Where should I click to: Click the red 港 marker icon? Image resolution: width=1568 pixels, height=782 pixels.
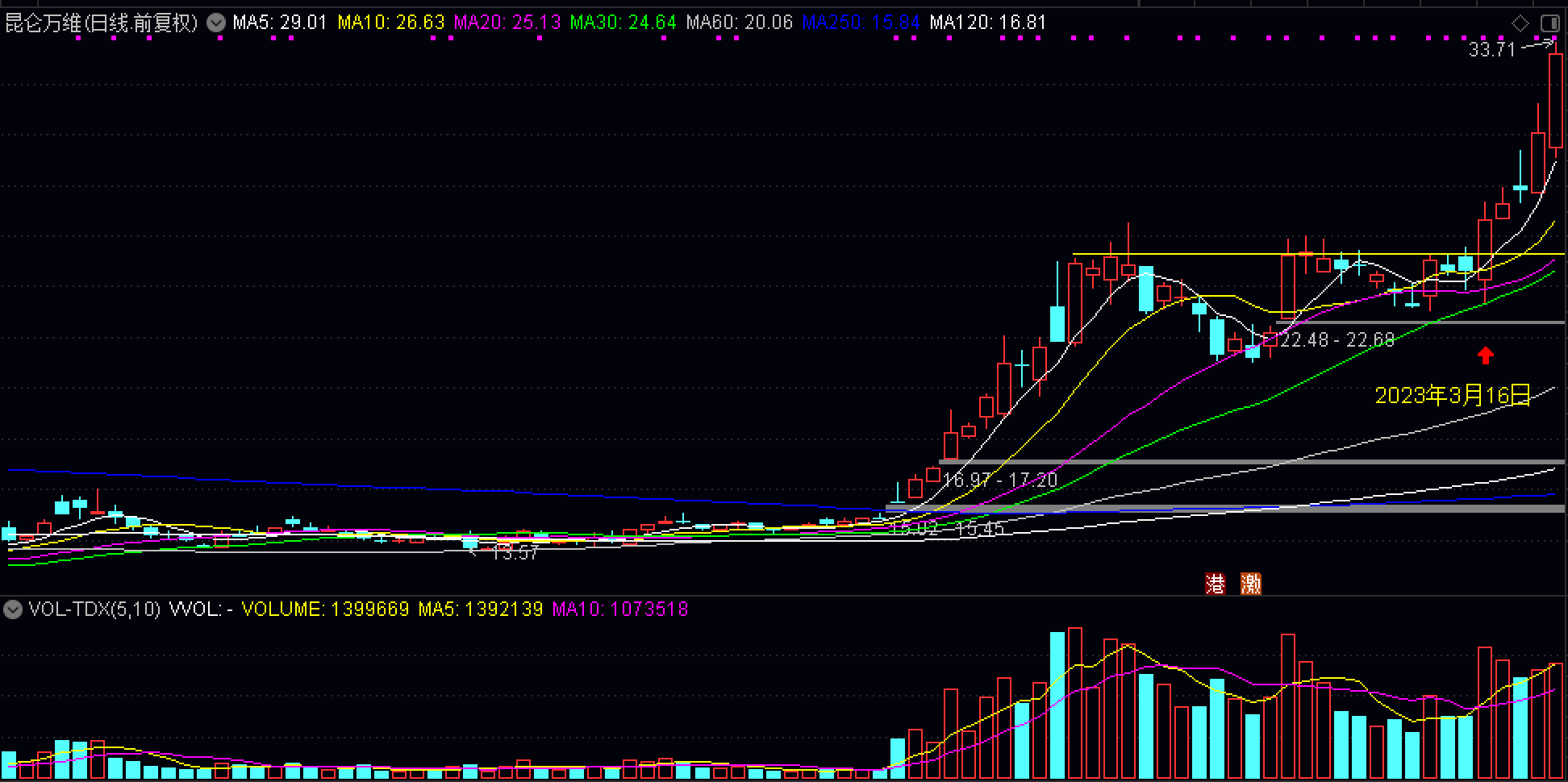pyautogui.click(x=1216, y=584)
